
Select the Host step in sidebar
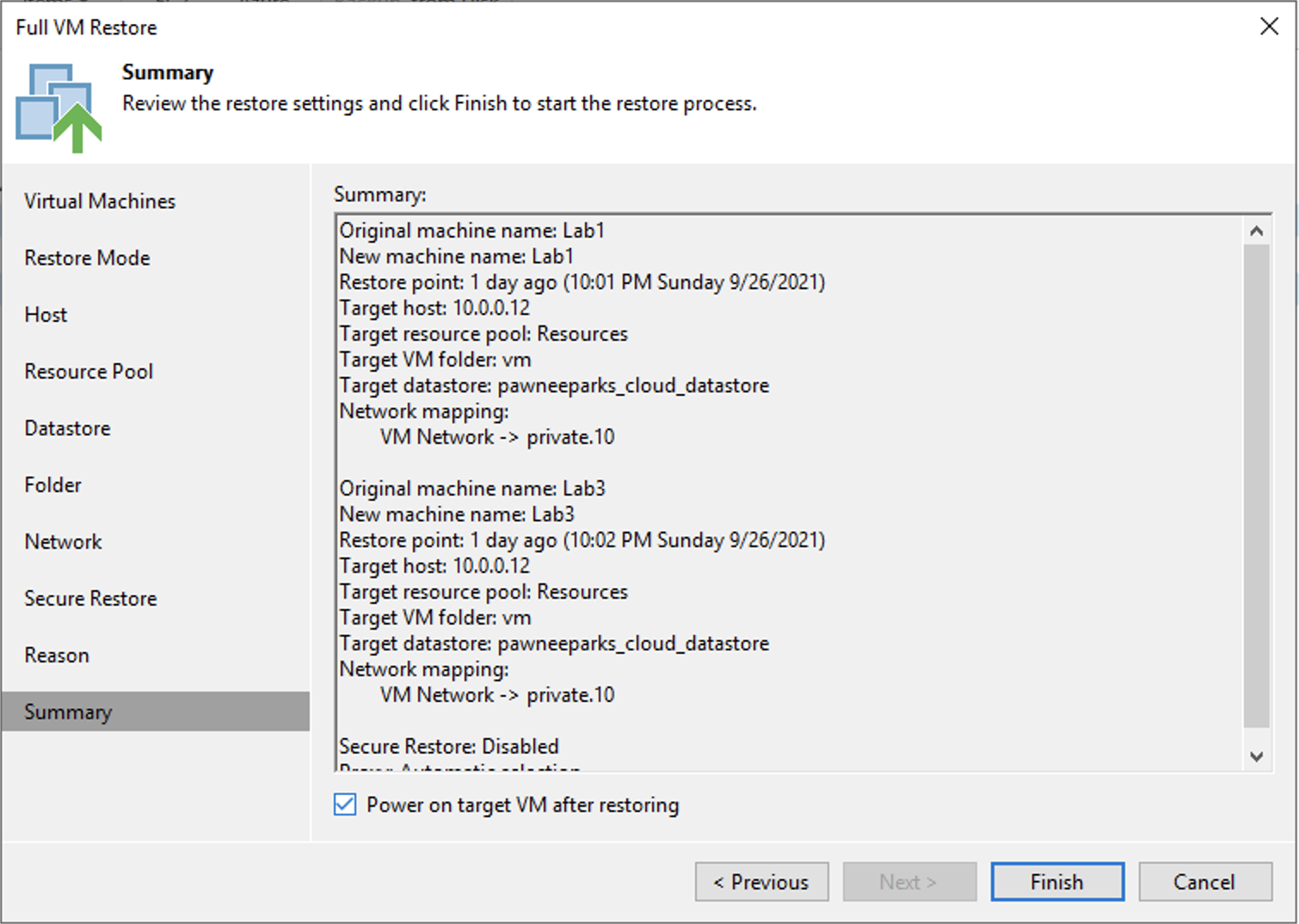46,314
